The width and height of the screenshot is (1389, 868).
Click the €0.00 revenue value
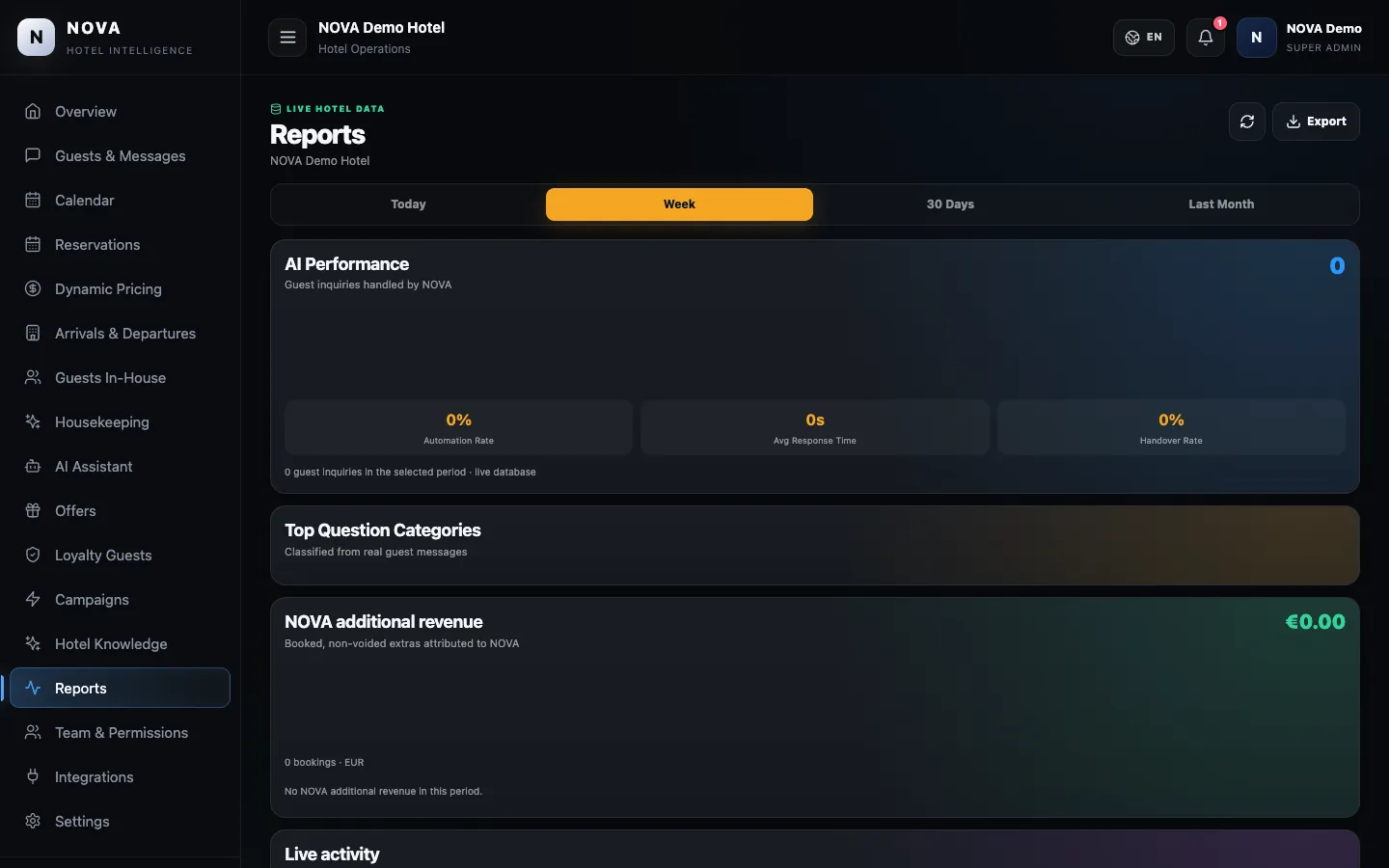[x=1315, y=622]
